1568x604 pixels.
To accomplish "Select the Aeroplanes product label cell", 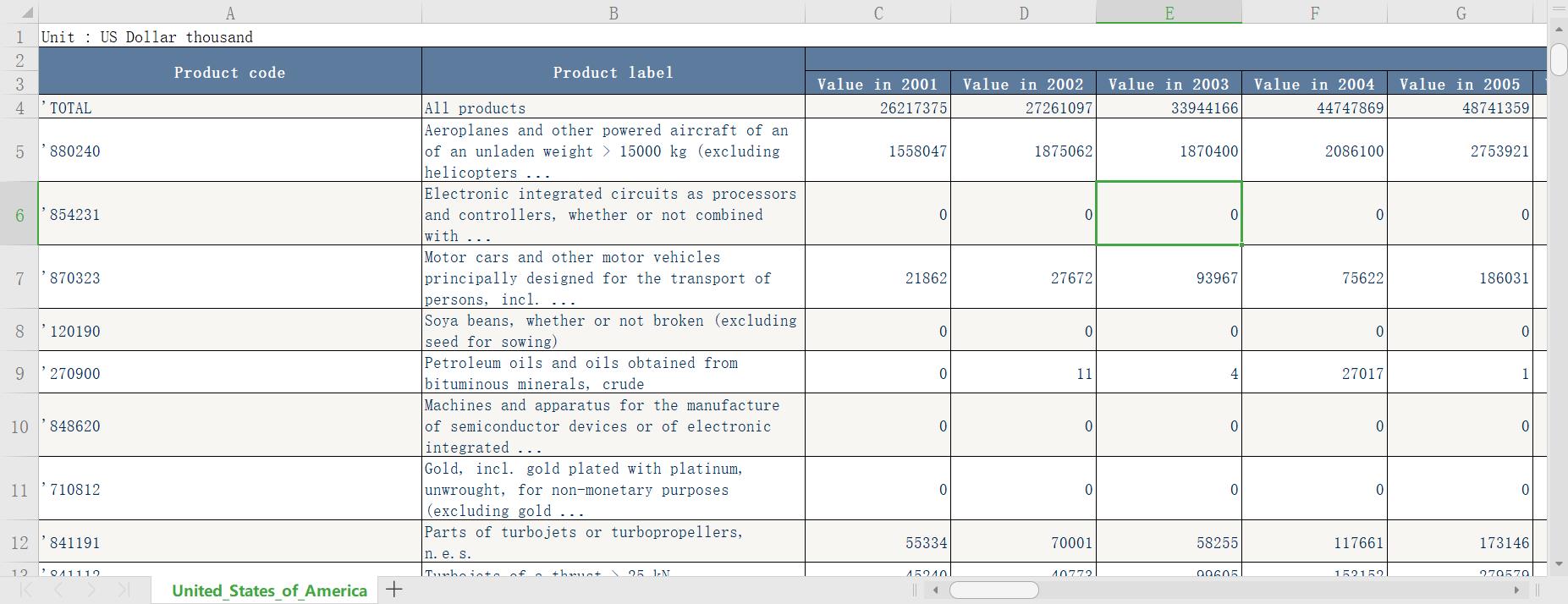I will [x=613, y=151].
